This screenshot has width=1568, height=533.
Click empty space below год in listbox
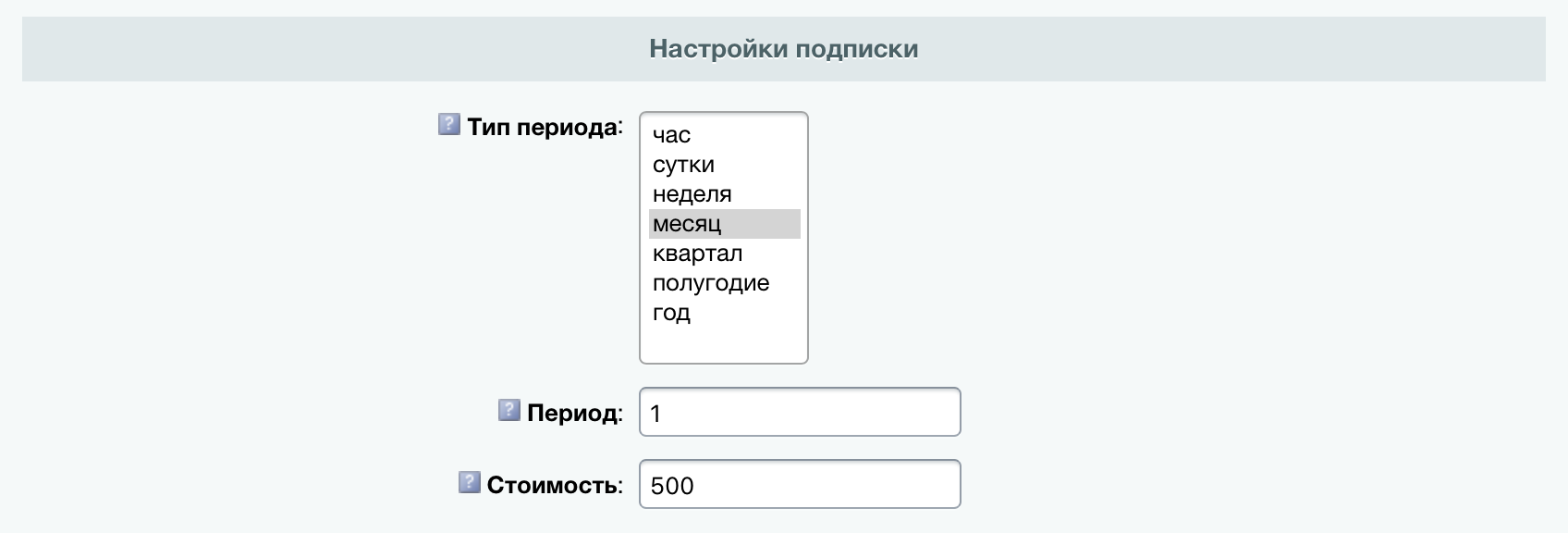[724, 344]
